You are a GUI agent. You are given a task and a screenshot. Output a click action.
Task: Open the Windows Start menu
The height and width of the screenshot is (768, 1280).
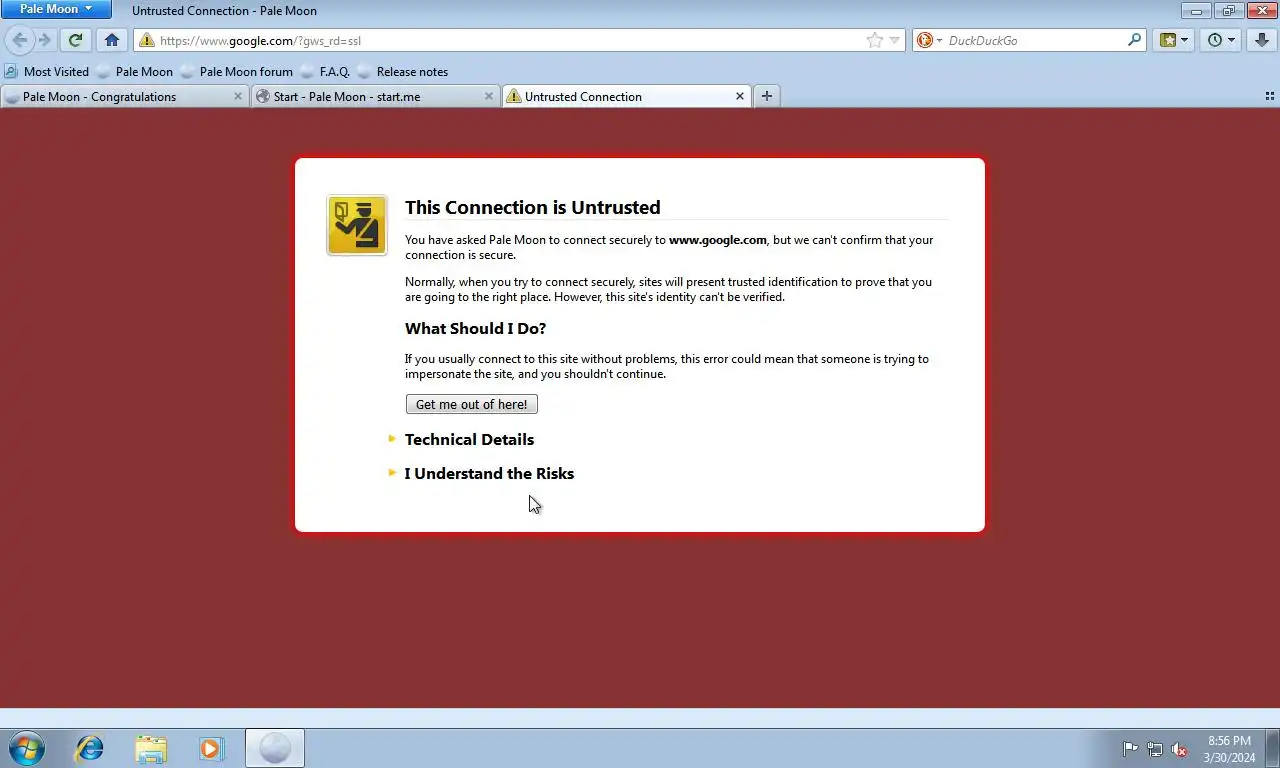click(x=27, y=748)
